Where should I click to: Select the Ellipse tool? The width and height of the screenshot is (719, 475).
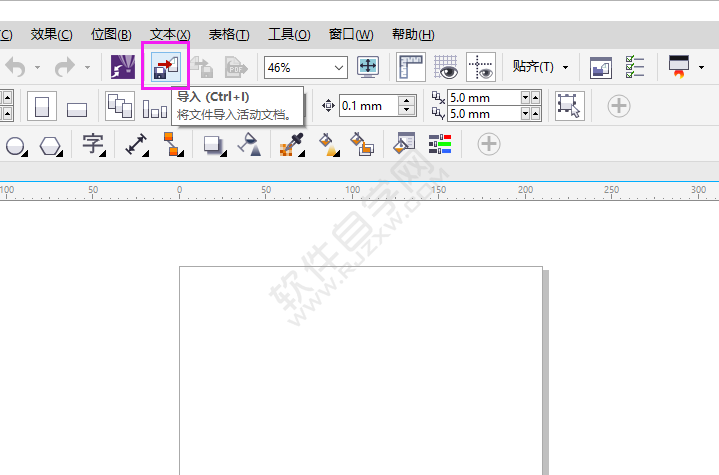click(16, 146)
